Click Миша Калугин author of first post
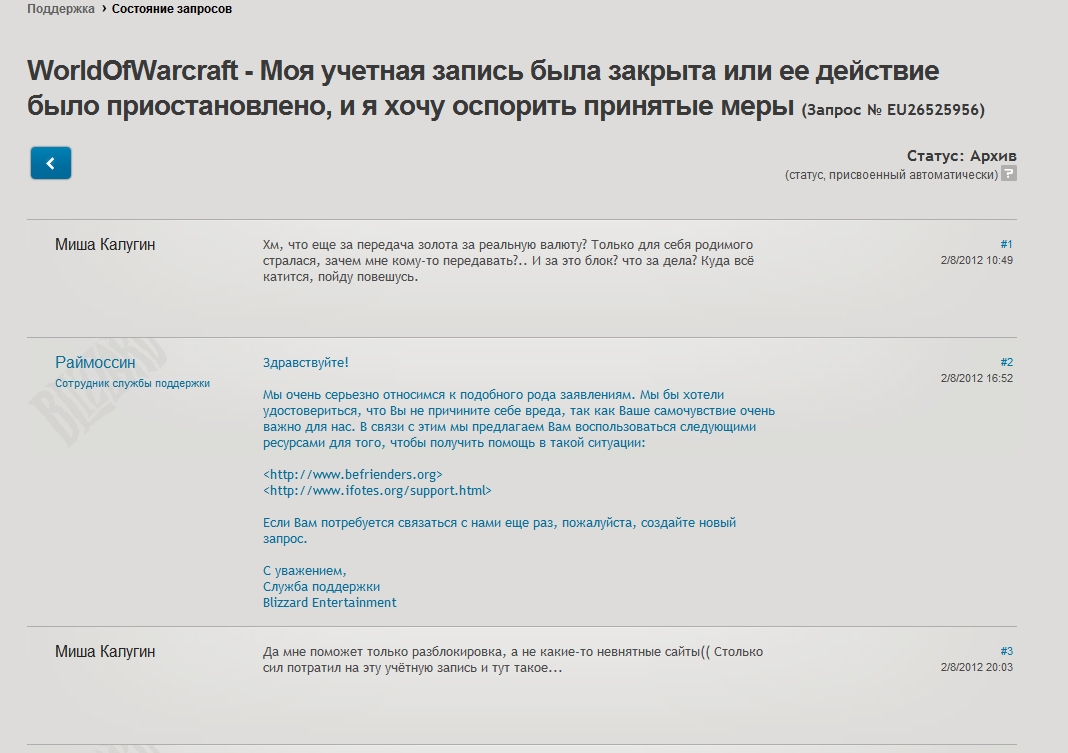This screenshot has height=753, width=1068. coord(105,245)
